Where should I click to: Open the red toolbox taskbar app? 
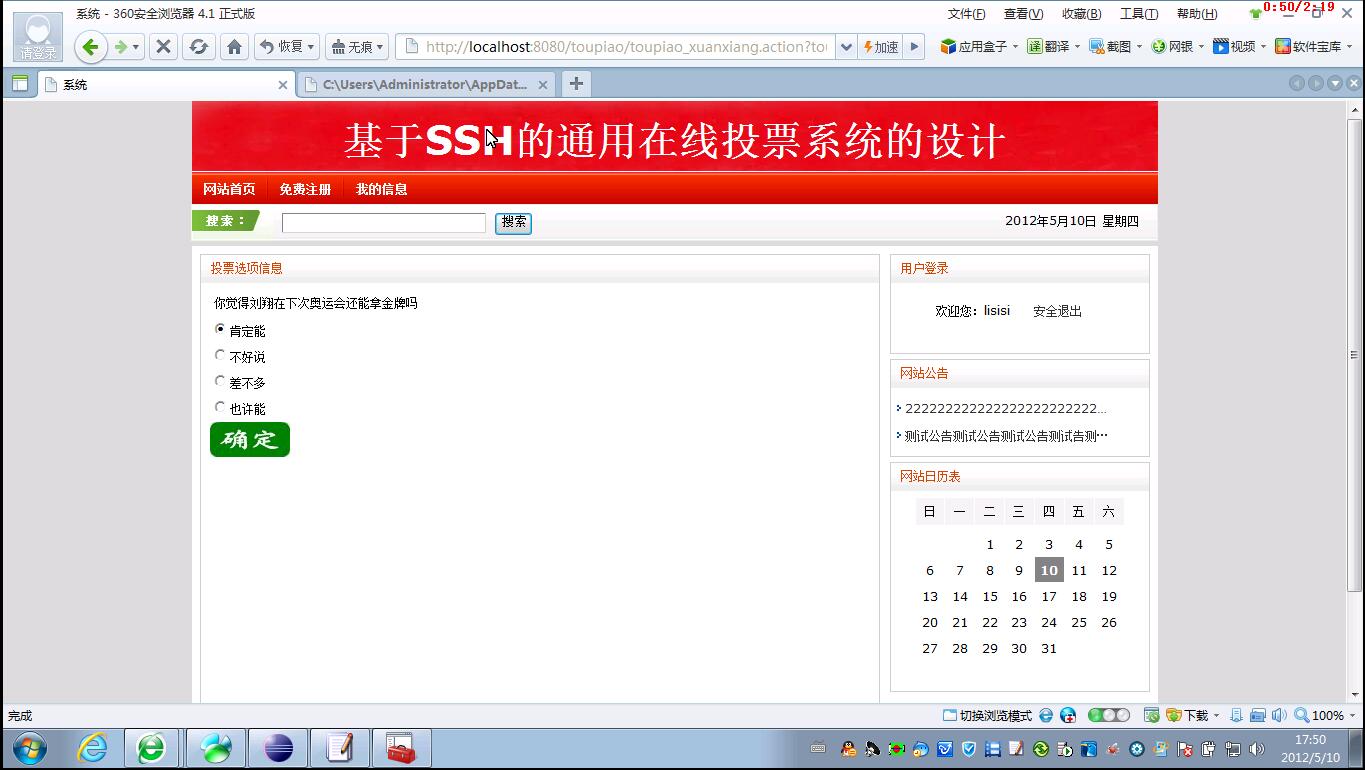(x=401, y=748)
